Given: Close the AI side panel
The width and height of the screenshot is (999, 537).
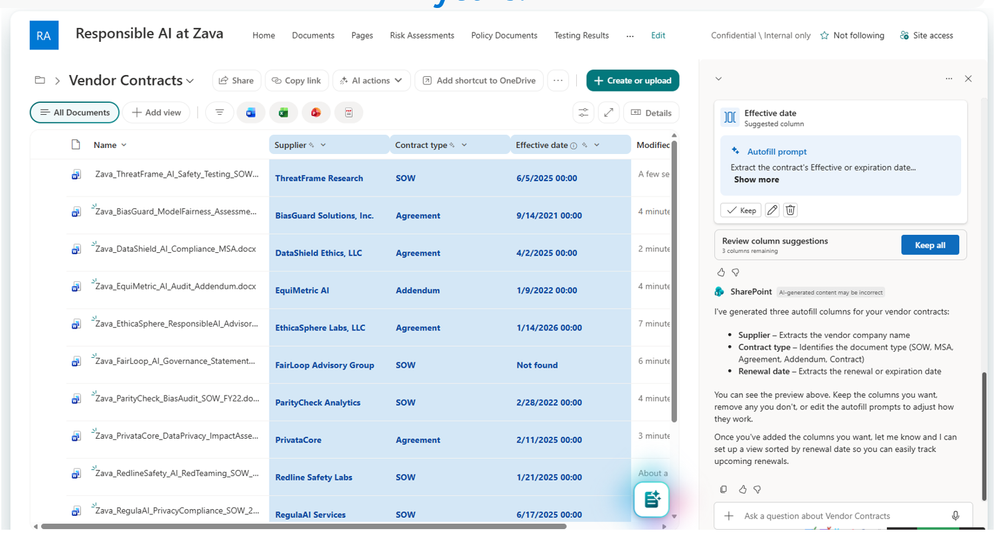Looking at the screenshot, I should tap(968, 78).
